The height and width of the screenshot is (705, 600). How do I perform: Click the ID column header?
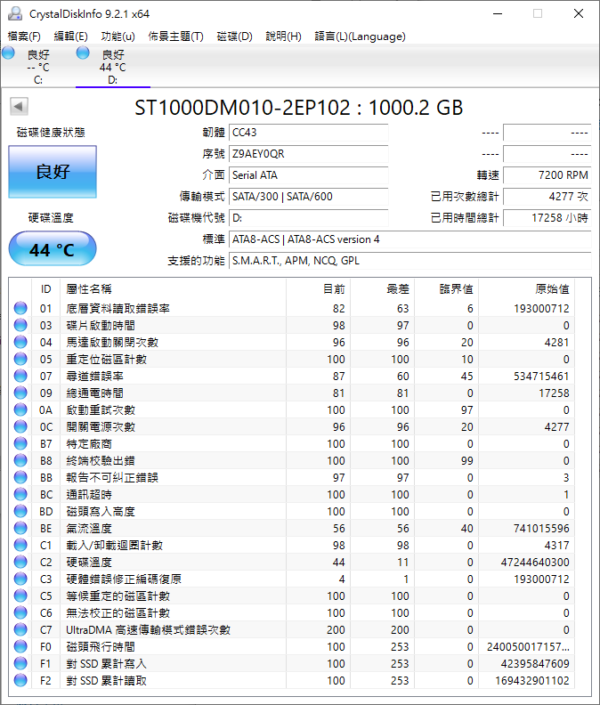pos(46,289)
